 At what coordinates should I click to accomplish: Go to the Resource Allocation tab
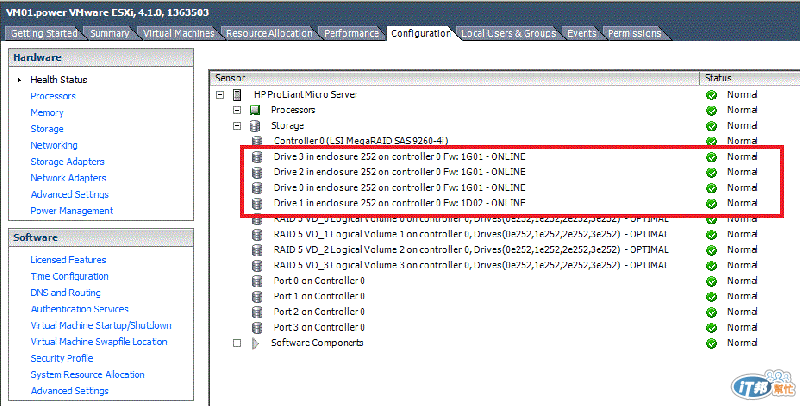(x=269, y=33)
